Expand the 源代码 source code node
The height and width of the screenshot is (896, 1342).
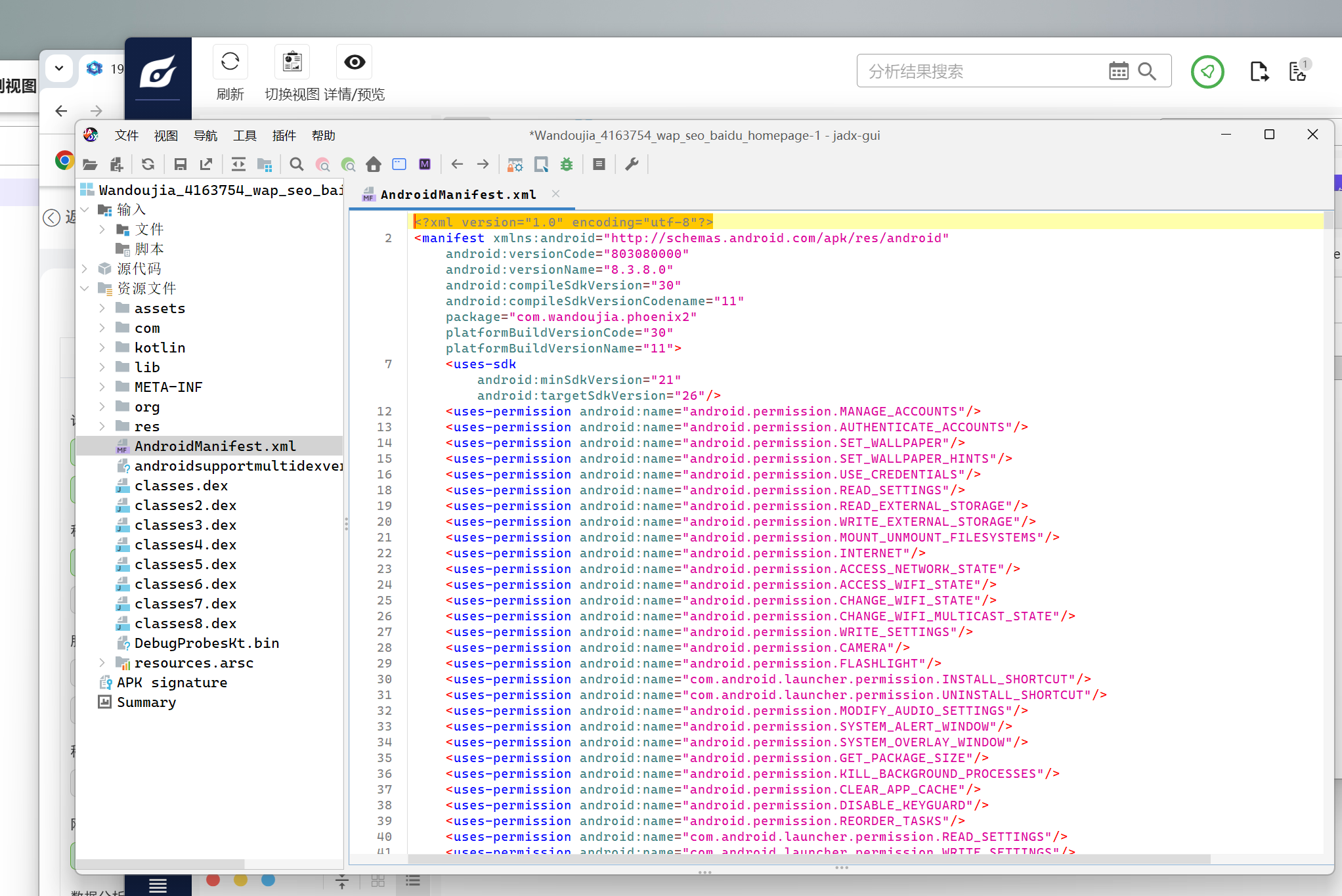click(x=85, y=268)
